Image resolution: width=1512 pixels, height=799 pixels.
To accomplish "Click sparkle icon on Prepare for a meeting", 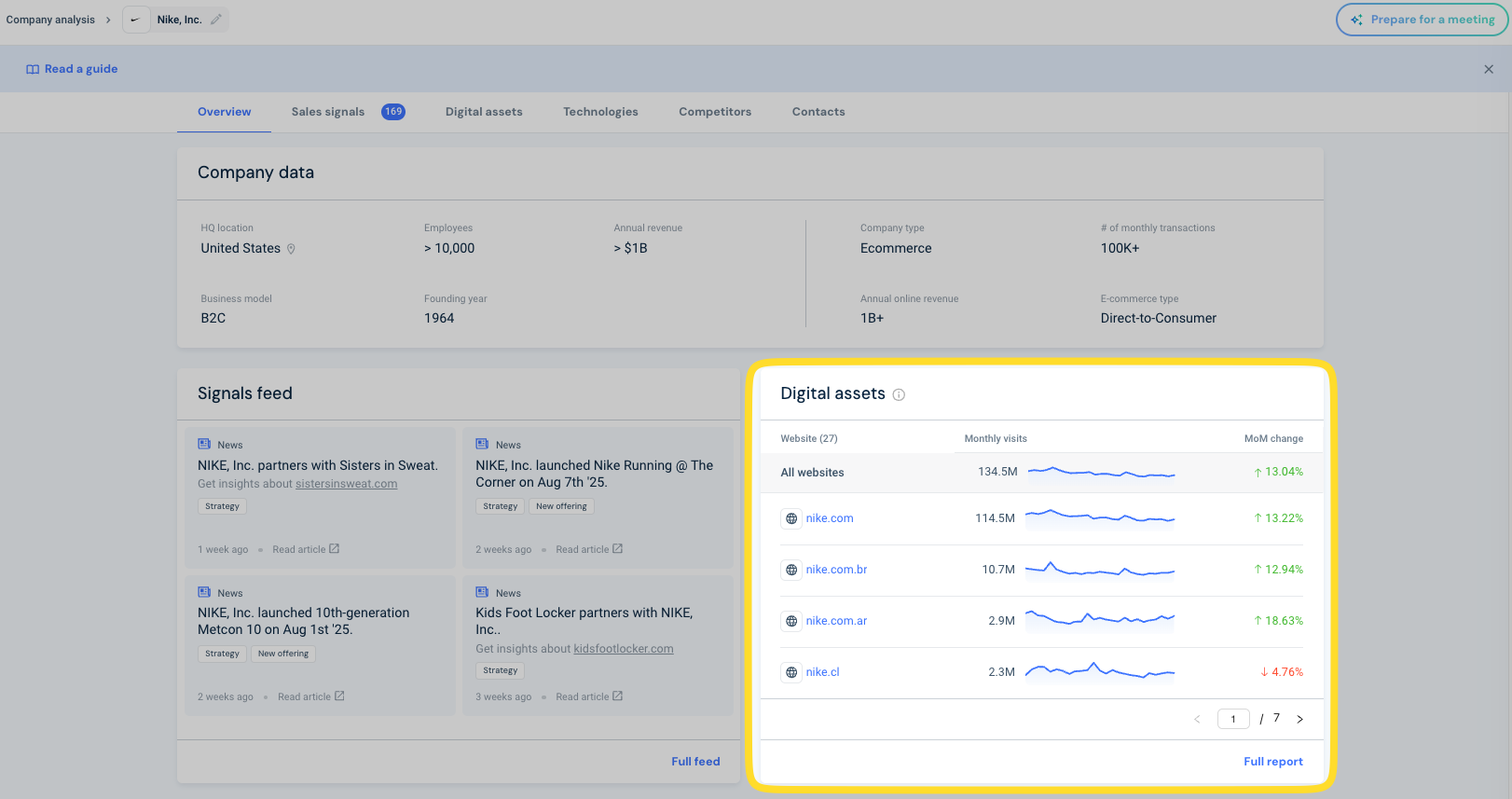I will 1356,20.
